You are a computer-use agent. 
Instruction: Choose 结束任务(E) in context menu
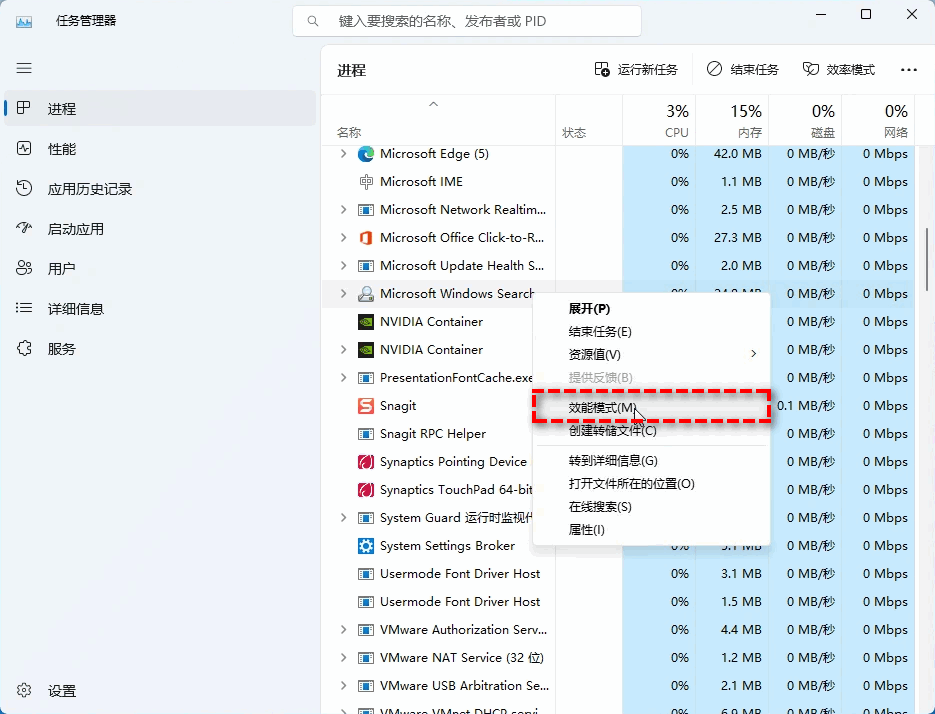651,332
